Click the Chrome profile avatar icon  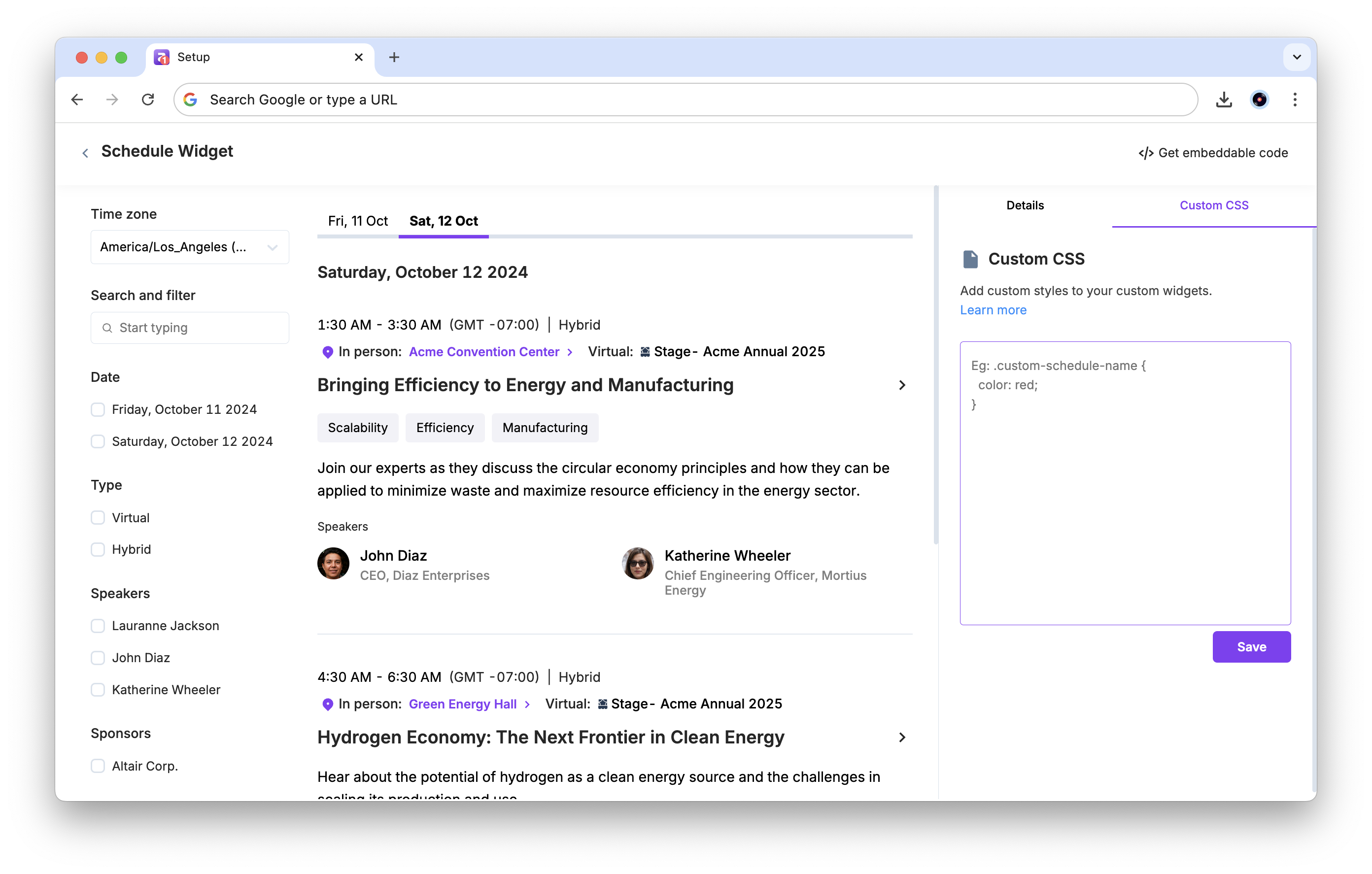click(1259, 100)
